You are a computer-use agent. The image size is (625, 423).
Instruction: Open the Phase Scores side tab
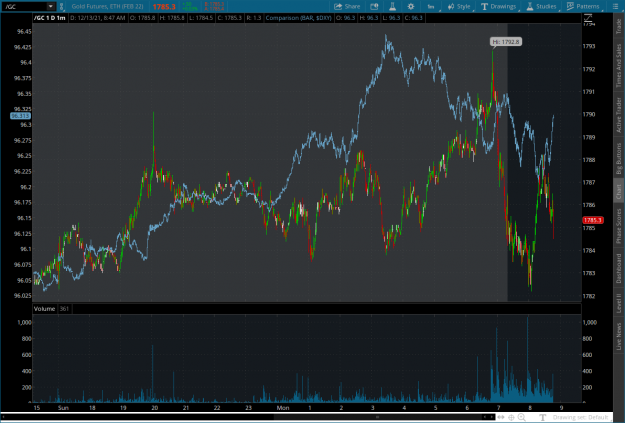[619, 226]
